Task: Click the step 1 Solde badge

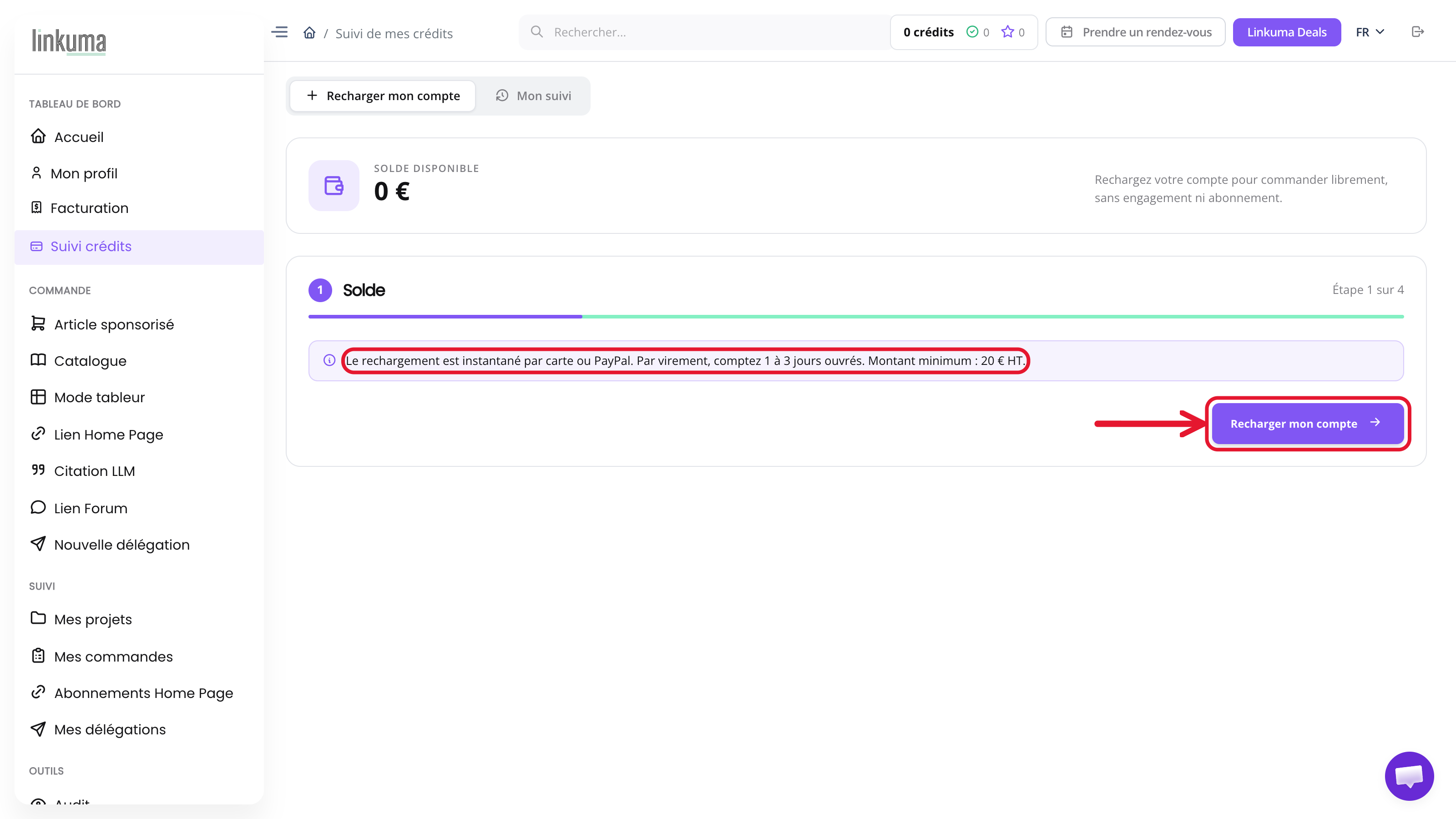Action: [x=320, y=290]
